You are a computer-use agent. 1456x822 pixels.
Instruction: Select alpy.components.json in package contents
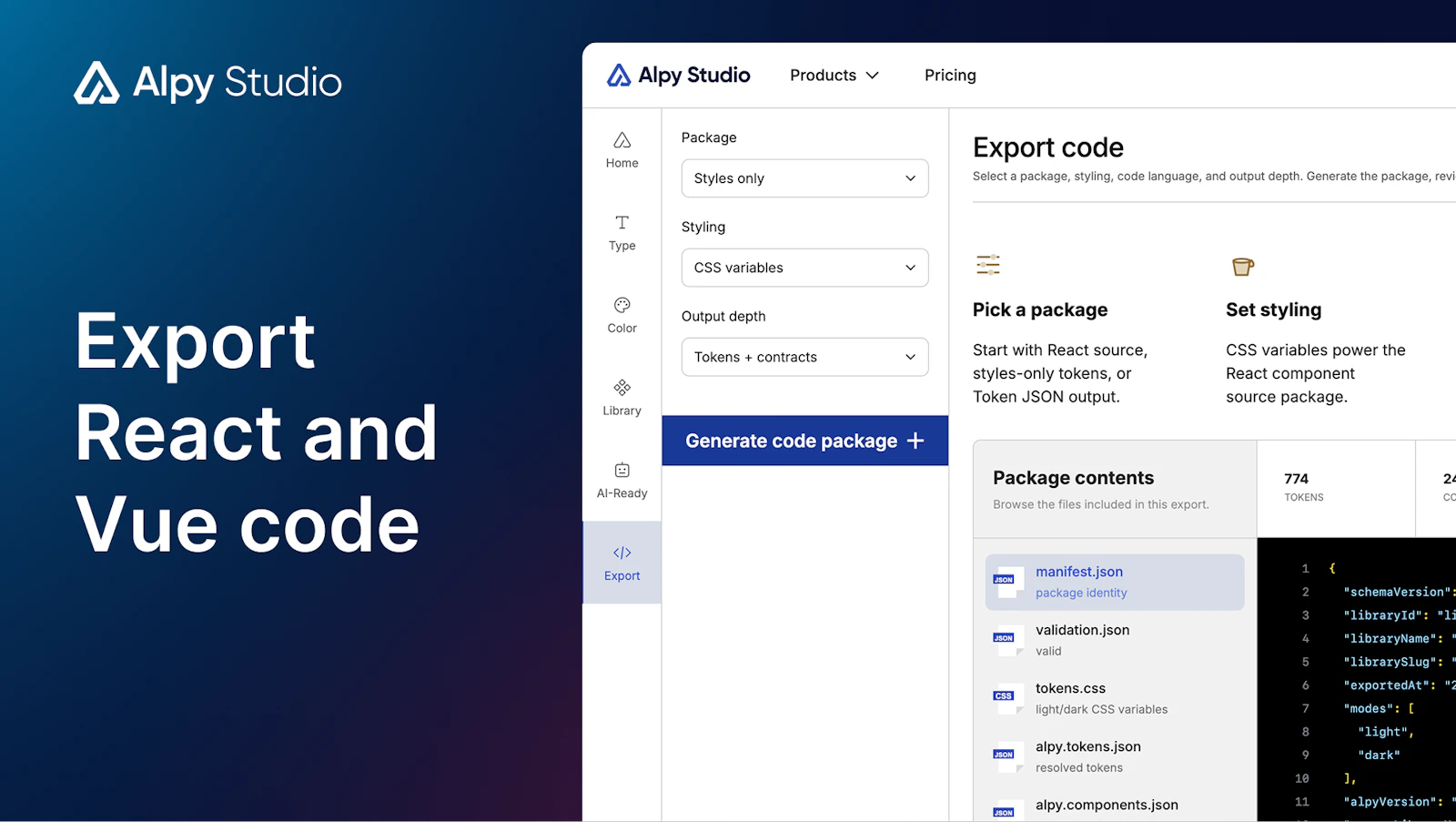click(x=1115, y=807)
